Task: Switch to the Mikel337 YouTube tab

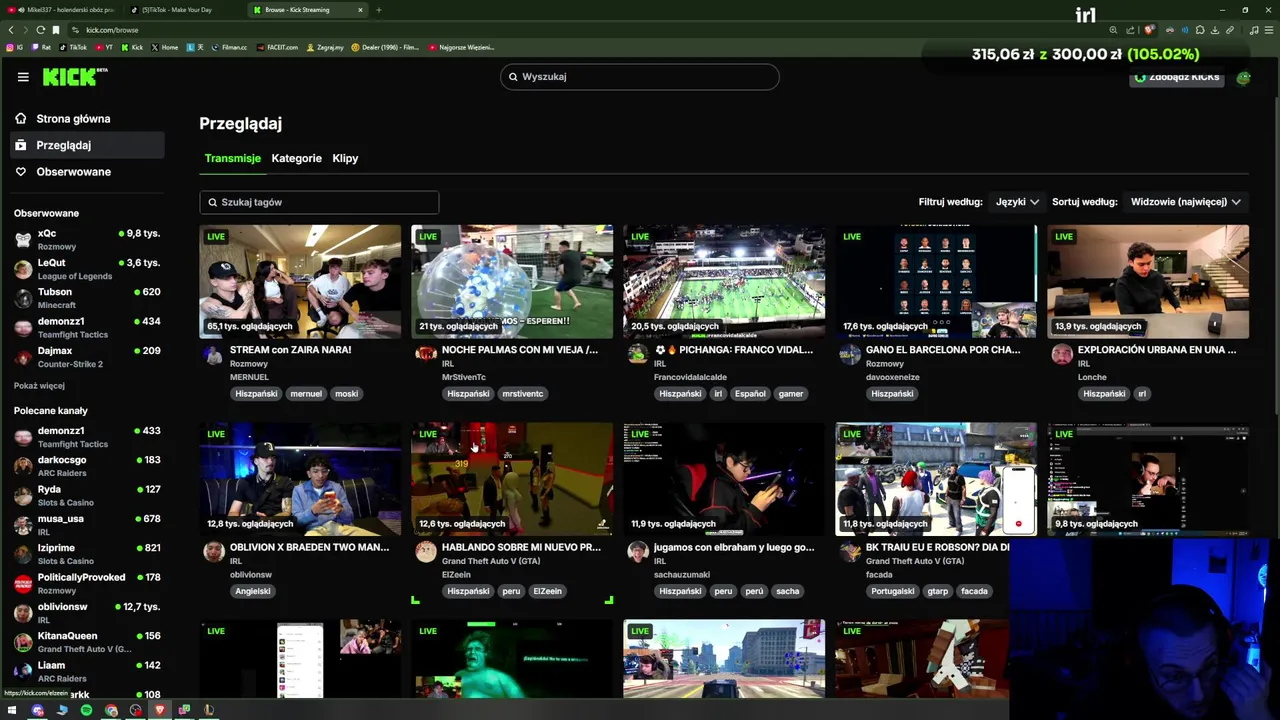Action: 62,10
